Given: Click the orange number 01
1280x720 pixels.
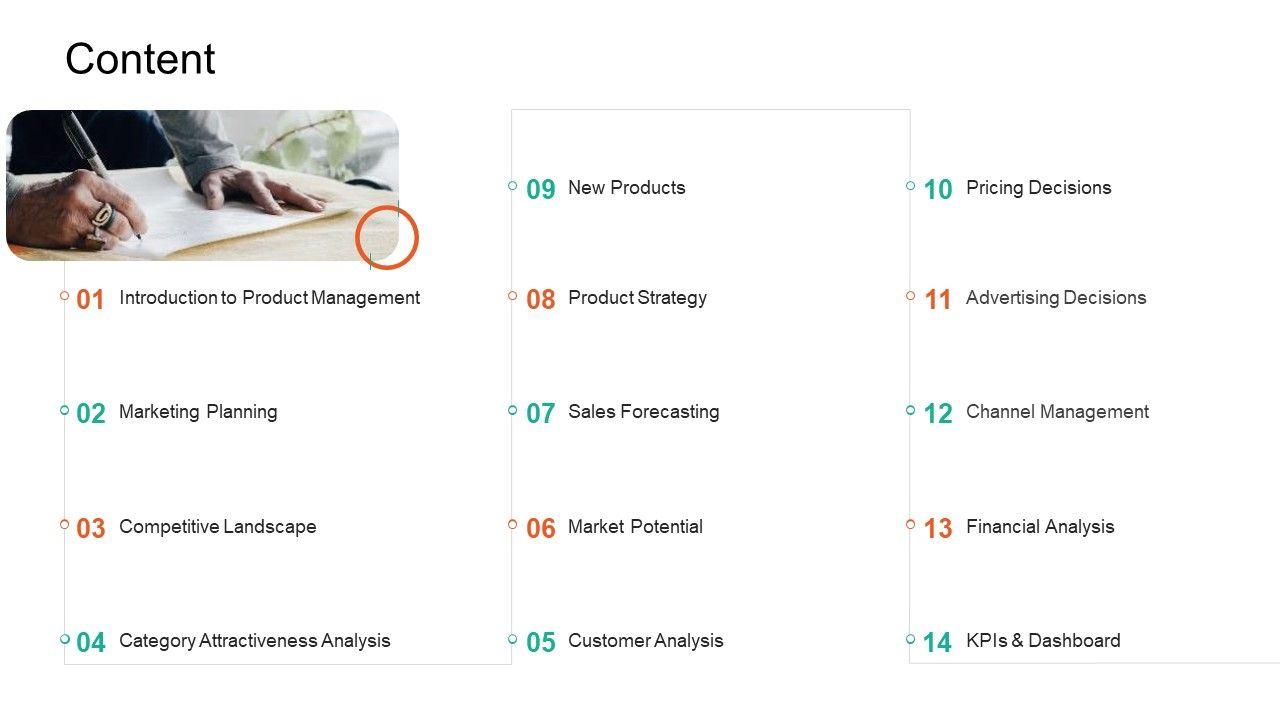Looking at the screenshot, I should 90,300.
